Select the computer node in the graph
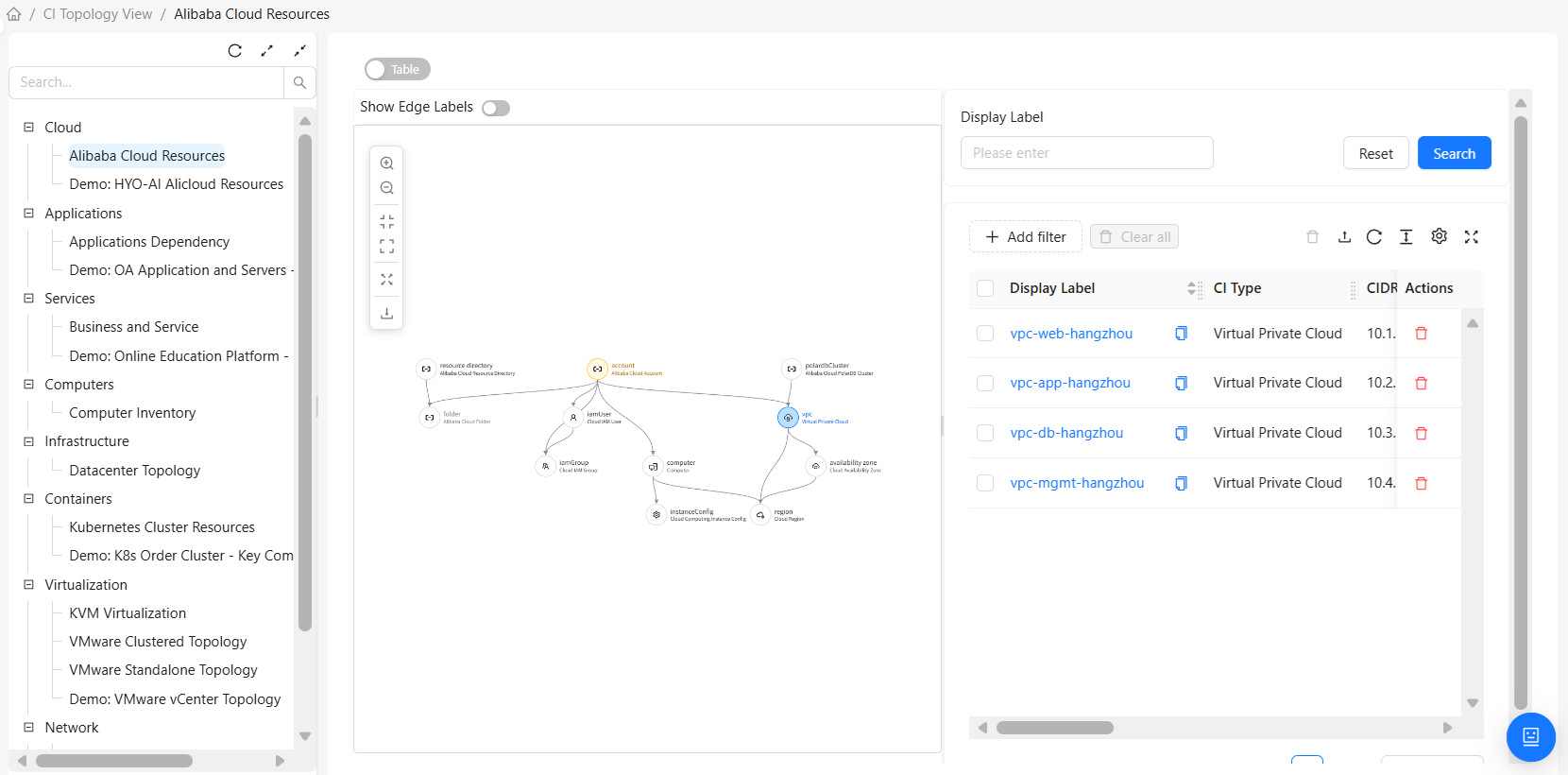Viewport: 1568px width, 775px height. coord(653,466)
